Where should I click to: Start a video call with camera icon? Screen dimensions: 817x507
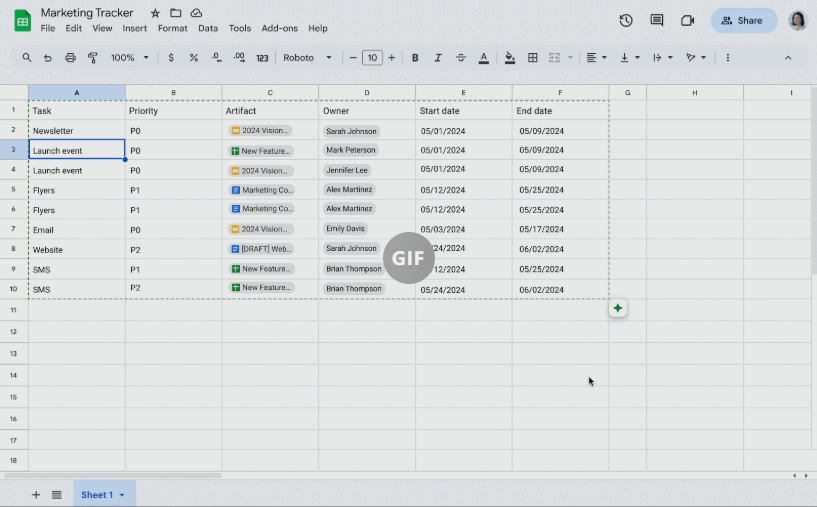point(688,20)
